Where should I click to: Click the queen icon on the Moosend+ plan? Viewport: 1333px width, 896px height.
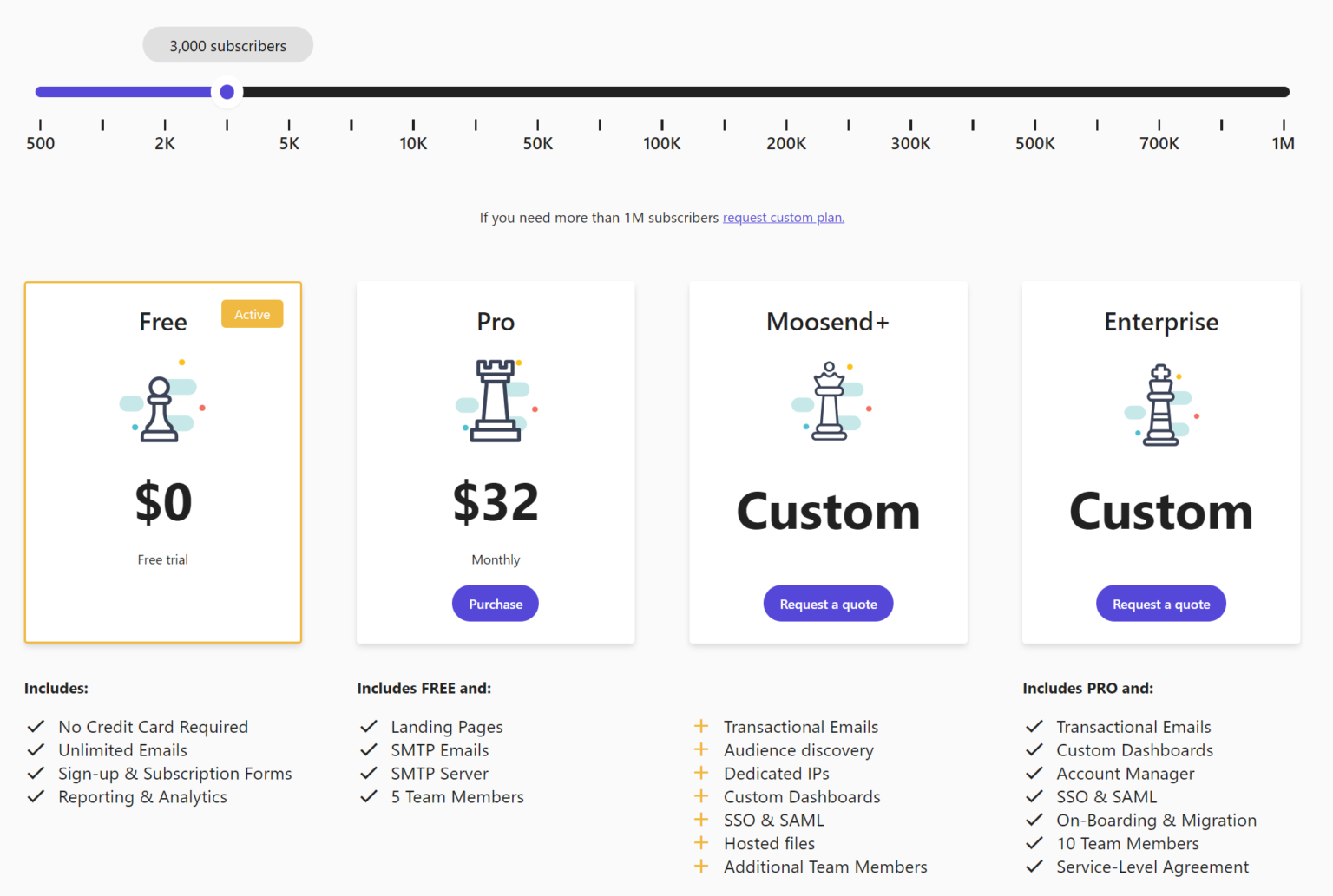click(827, 403)
